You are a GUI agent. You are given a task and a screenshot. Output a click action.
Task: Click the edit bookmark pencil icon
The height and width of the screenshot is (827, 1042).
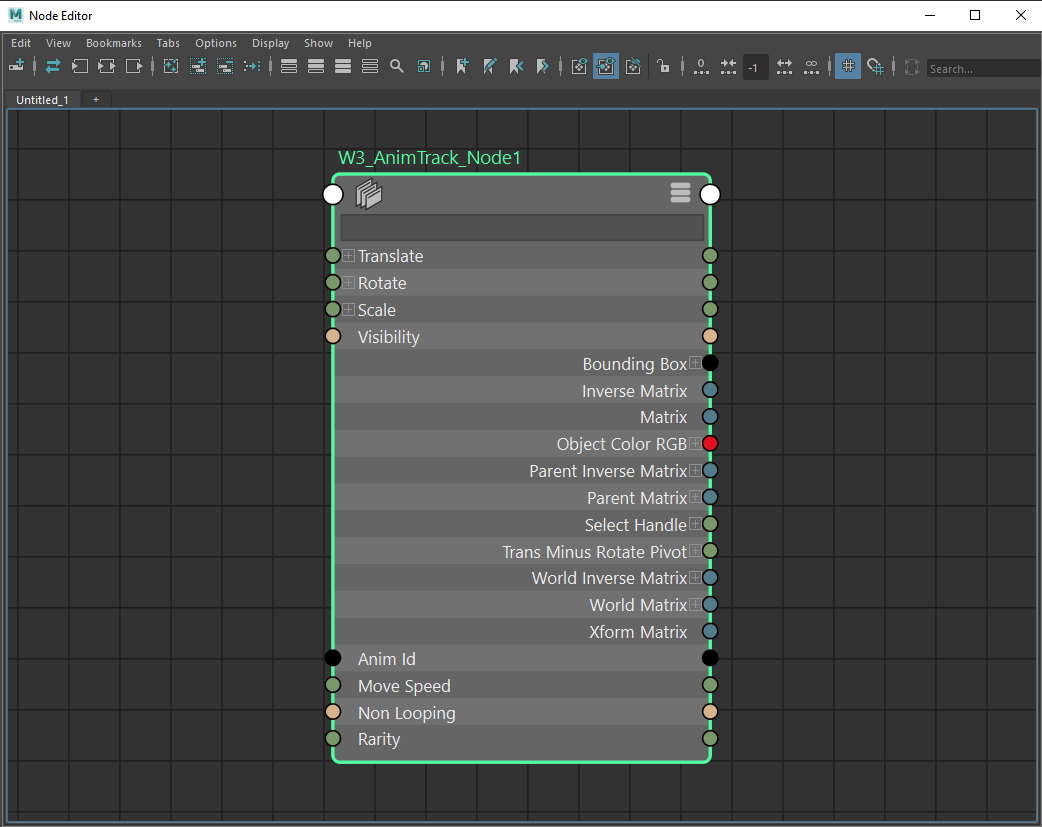click(x=489, y=67)
